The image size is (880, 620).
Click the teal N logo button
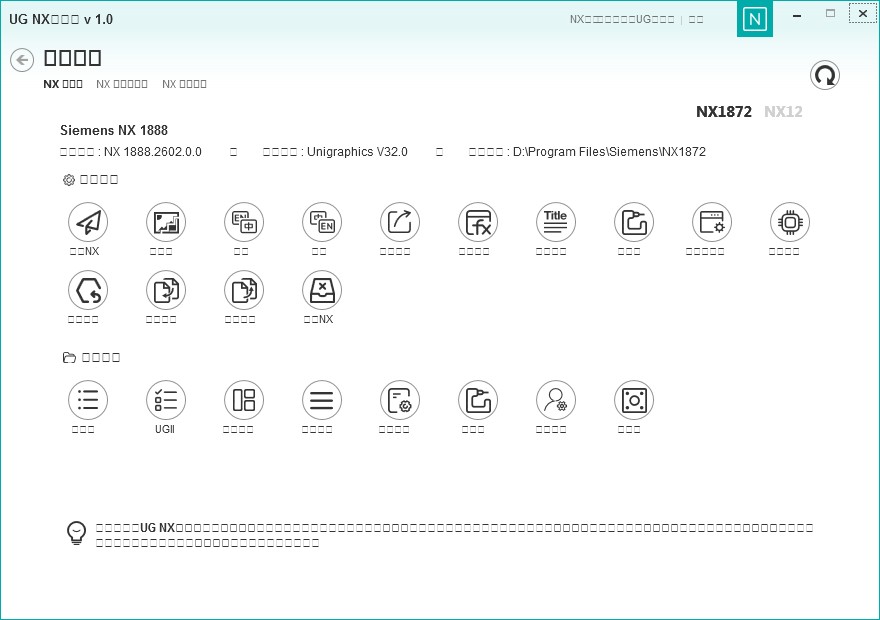(755, 19)
